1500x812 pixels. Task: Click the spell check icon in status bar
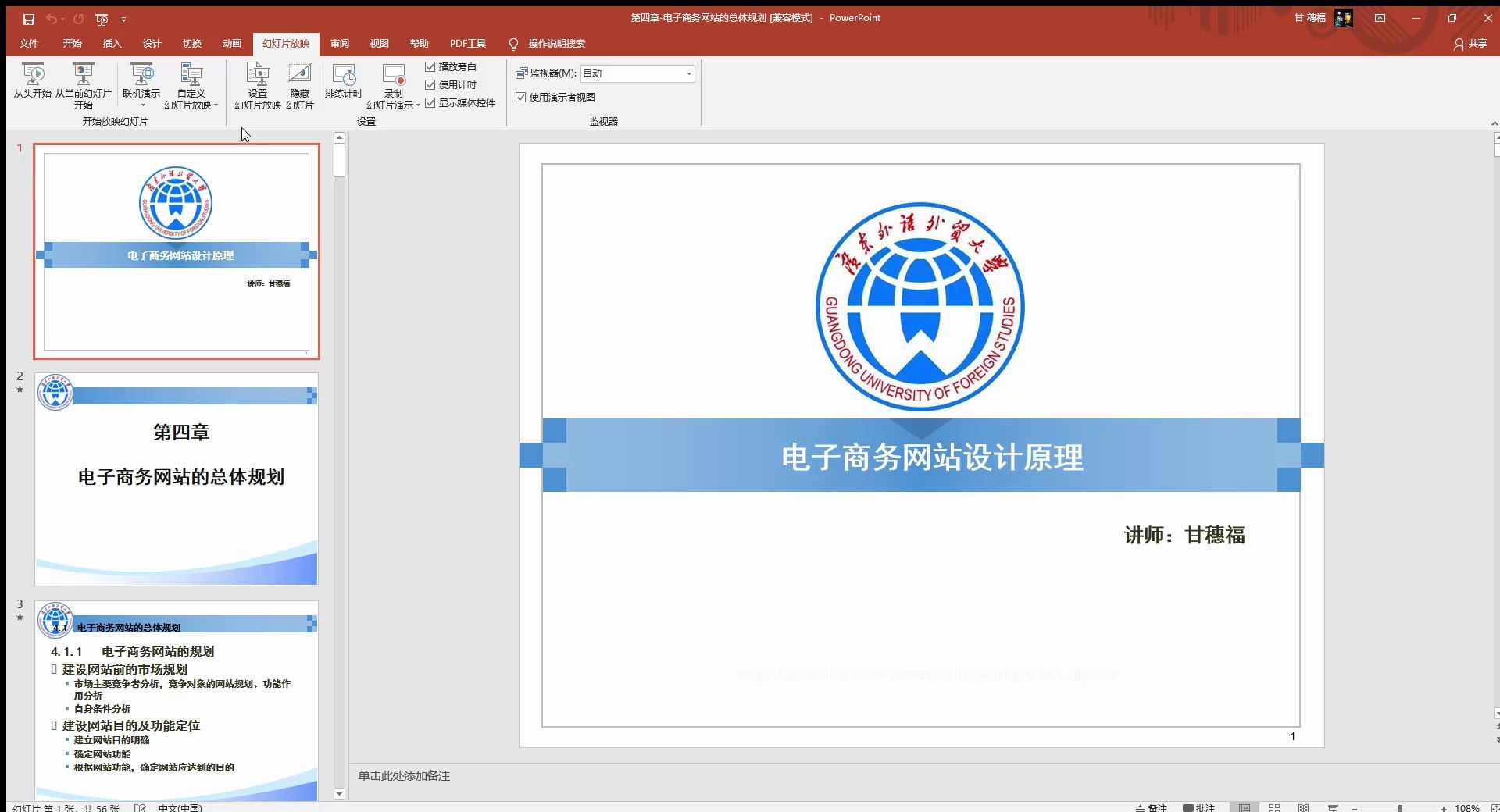tap(141, 808)
